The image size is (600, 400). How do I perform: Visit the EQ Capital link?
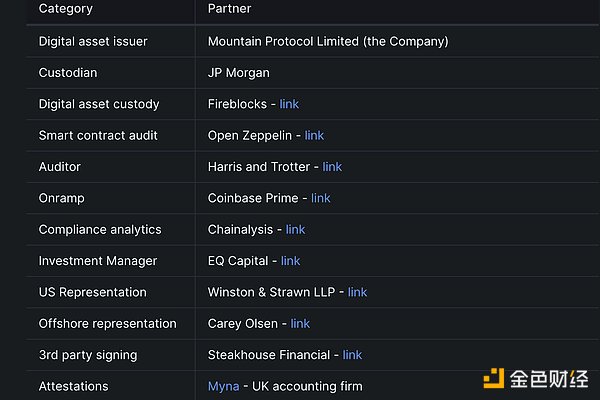click(x=290, y=261)
